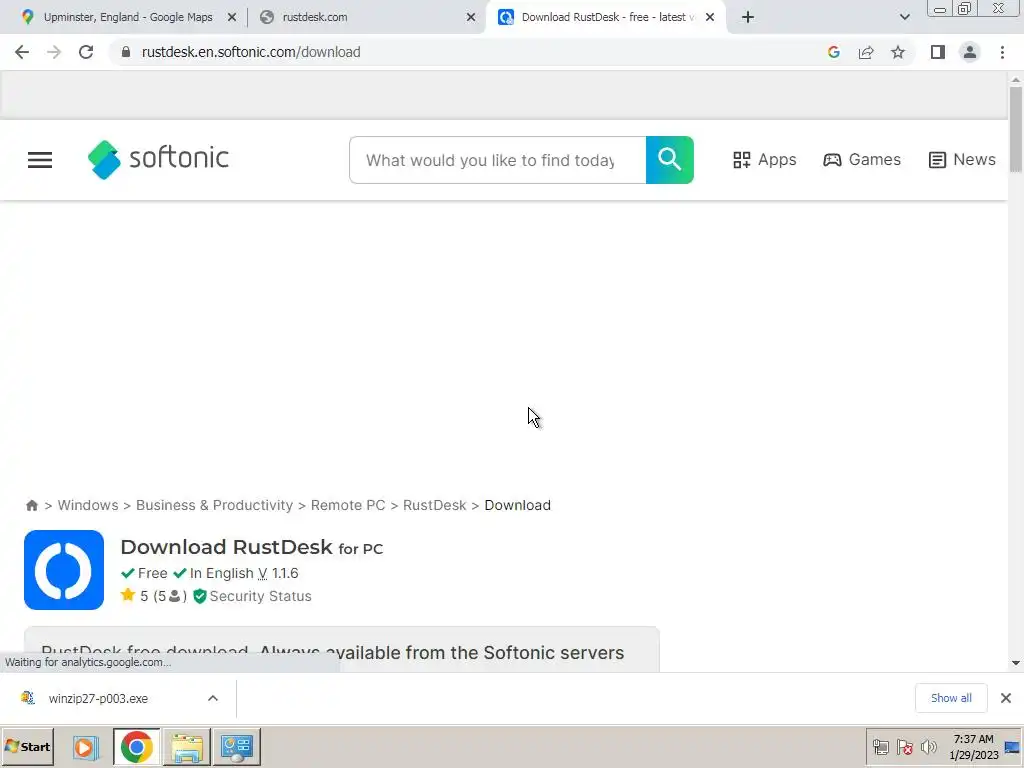1024x768 pixels.
Task: Share this page icon
Action: (x=866, y=52)
